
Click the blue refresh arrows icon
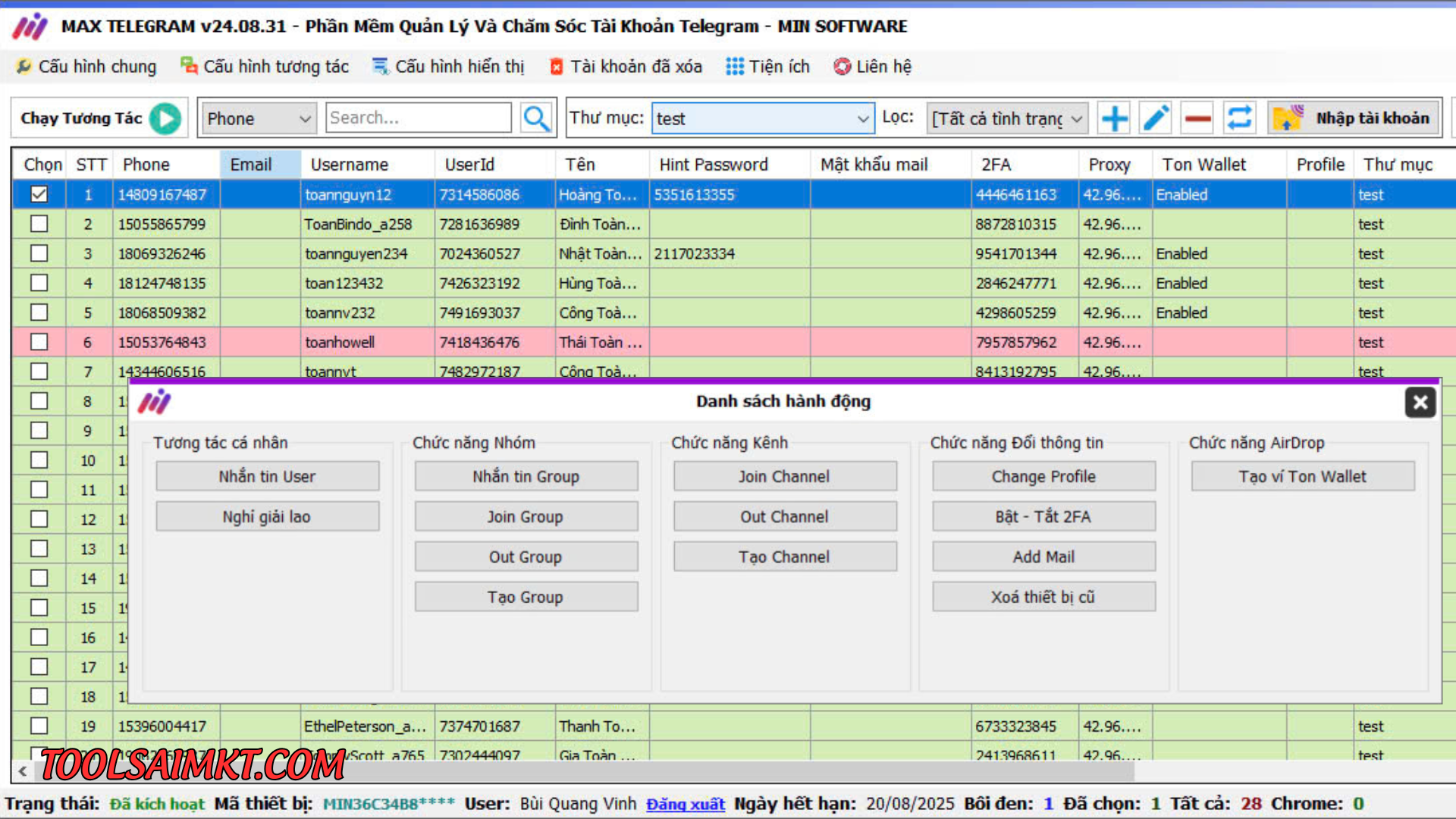pyautogui.click(x=1239, y=118)
